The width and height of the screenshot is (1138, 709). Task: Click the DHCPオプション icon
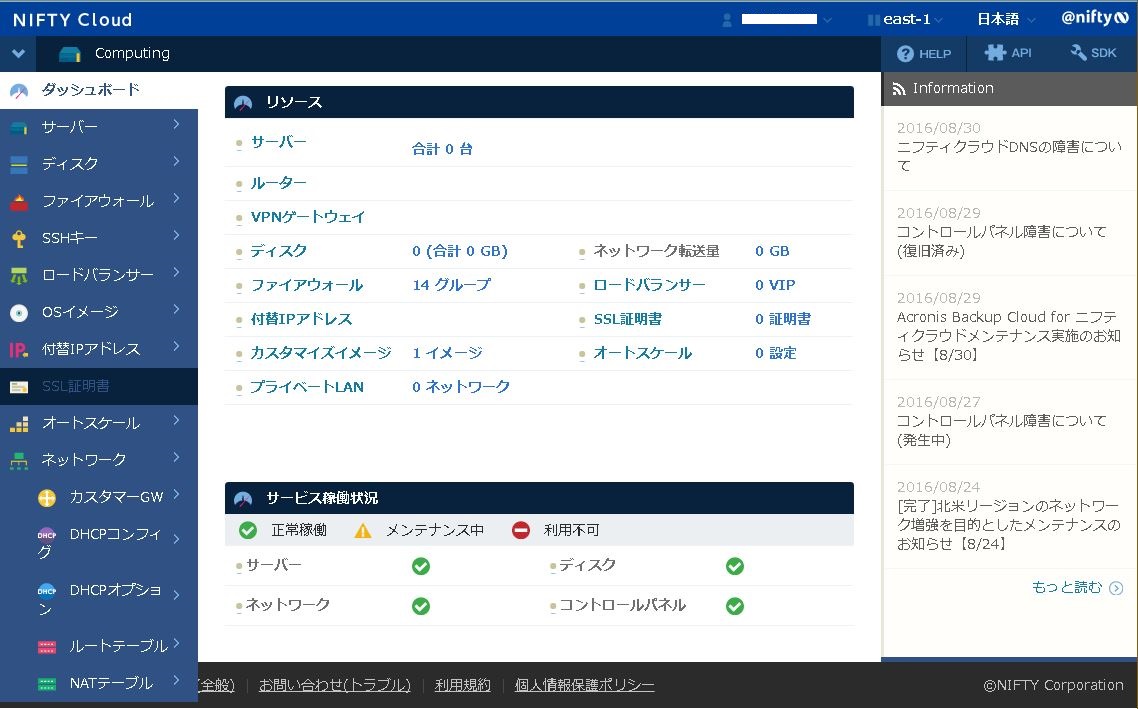click(x=46, y=591)
